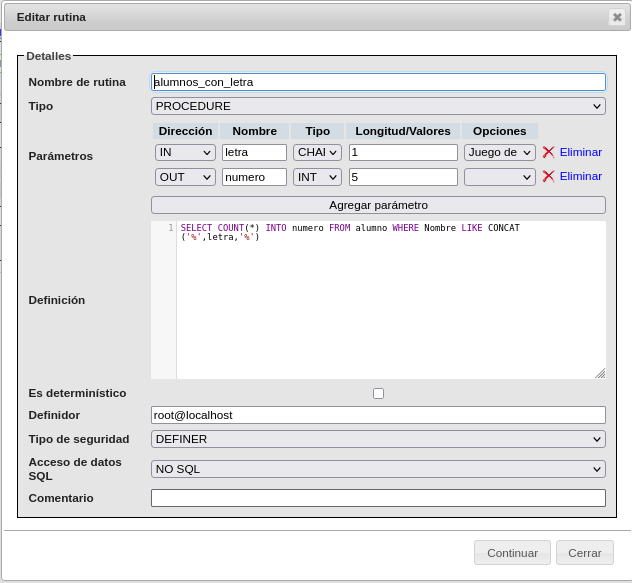The width and height of the screenshot is (632, 583).
Task: Expand the Tipo de seguridad DEFINER dropdown
Action: point(378,439)
